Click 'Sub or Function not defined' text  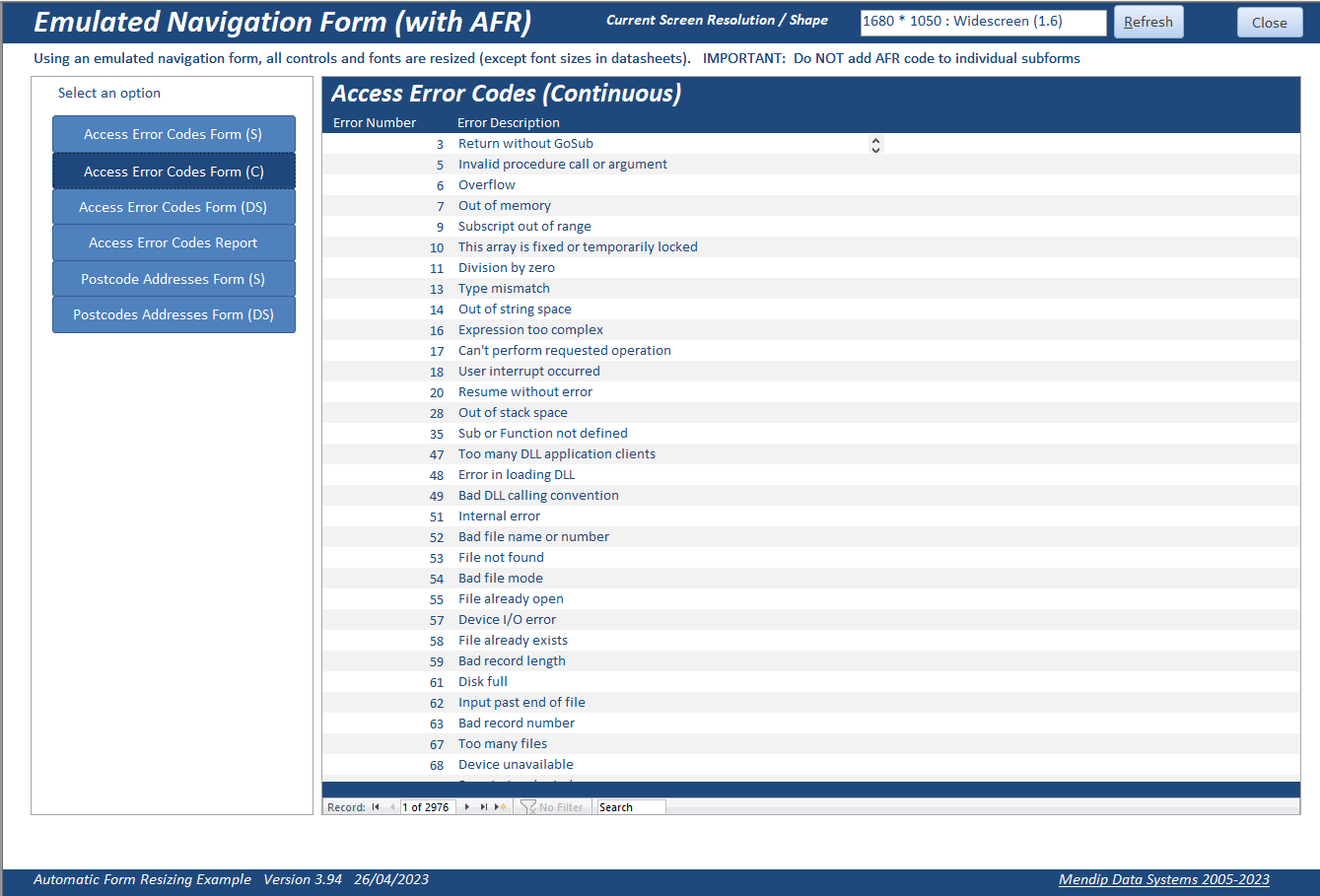543,434
